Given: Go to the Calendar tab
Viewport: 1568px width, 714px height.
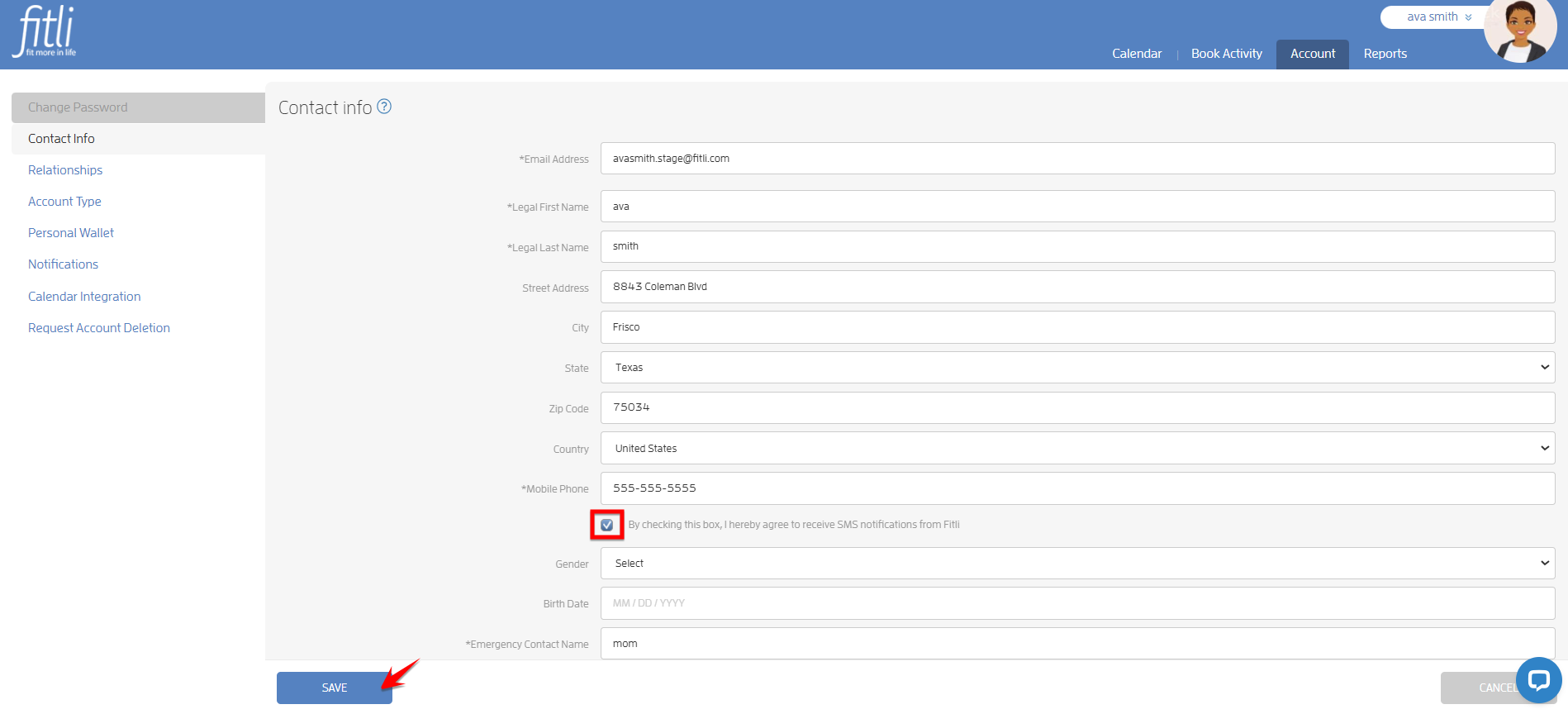Looking at the screenshot, I should [x=1137, y=54].
